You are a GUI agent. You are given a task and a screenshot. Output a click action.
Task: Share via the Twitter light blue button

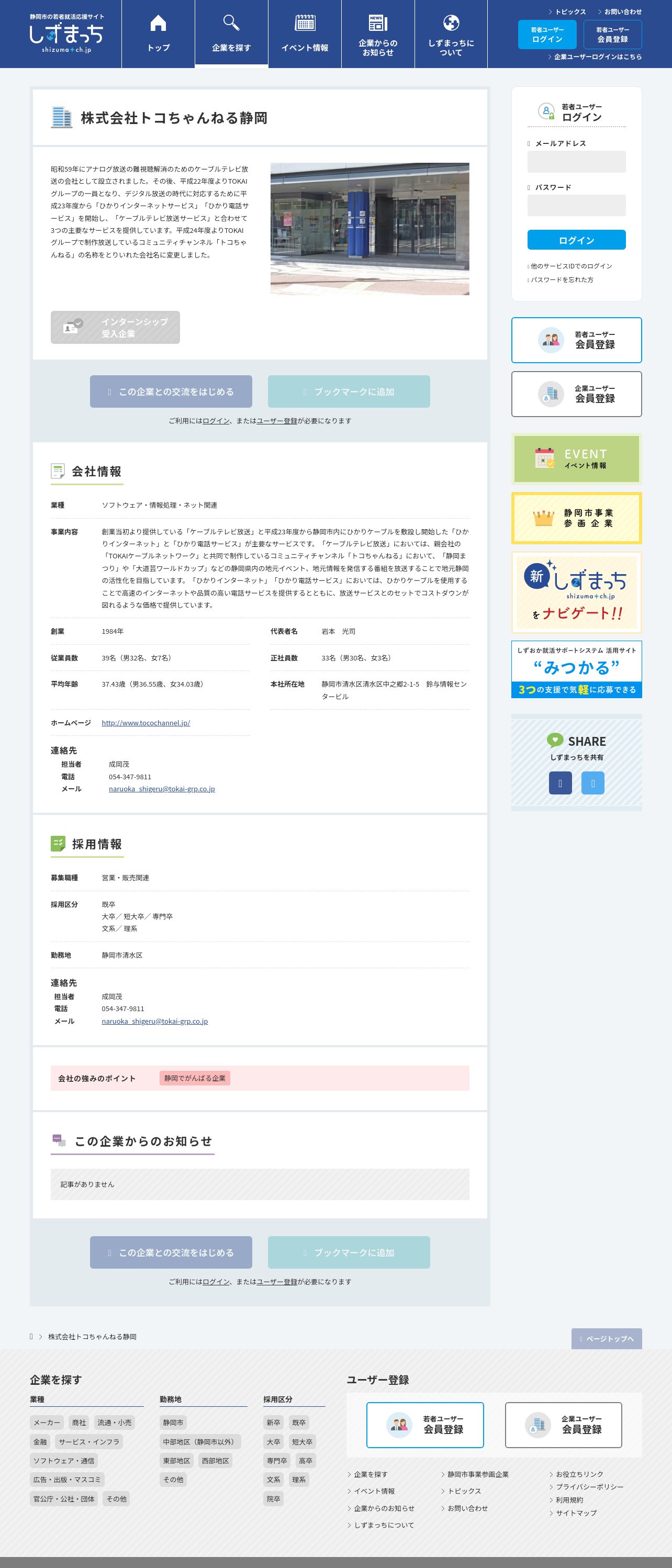pos(593,783)
